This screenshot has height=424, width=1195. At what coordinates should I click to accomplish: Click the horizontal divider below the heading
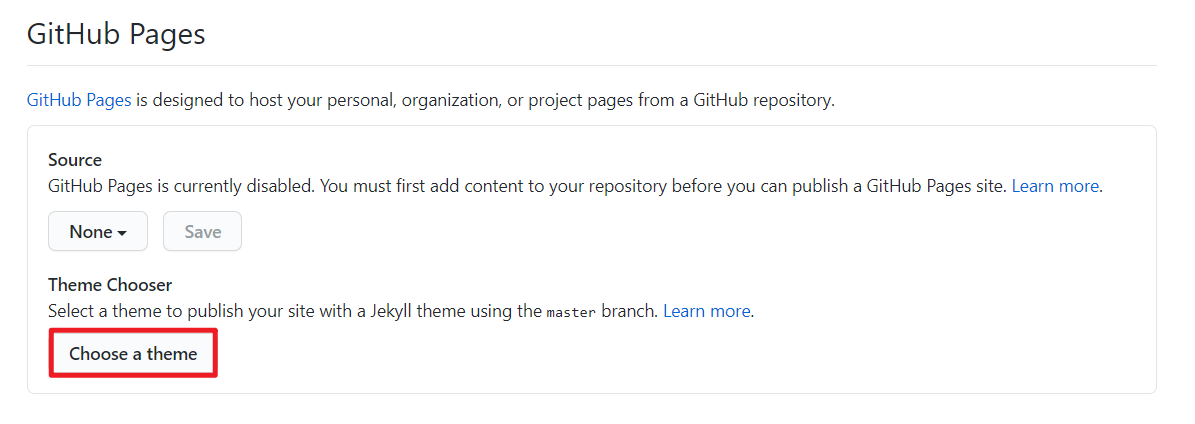pos(591,66)
